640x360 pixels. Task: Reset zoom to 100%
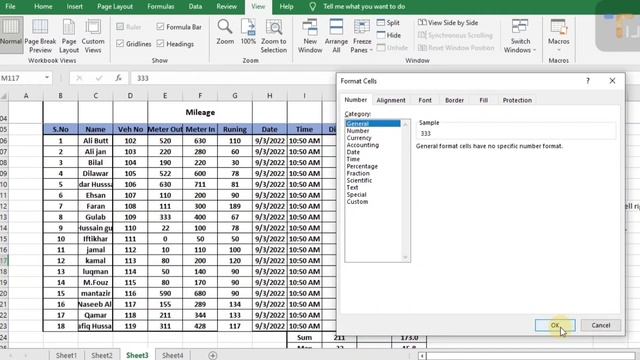click(x=248, y=32)
